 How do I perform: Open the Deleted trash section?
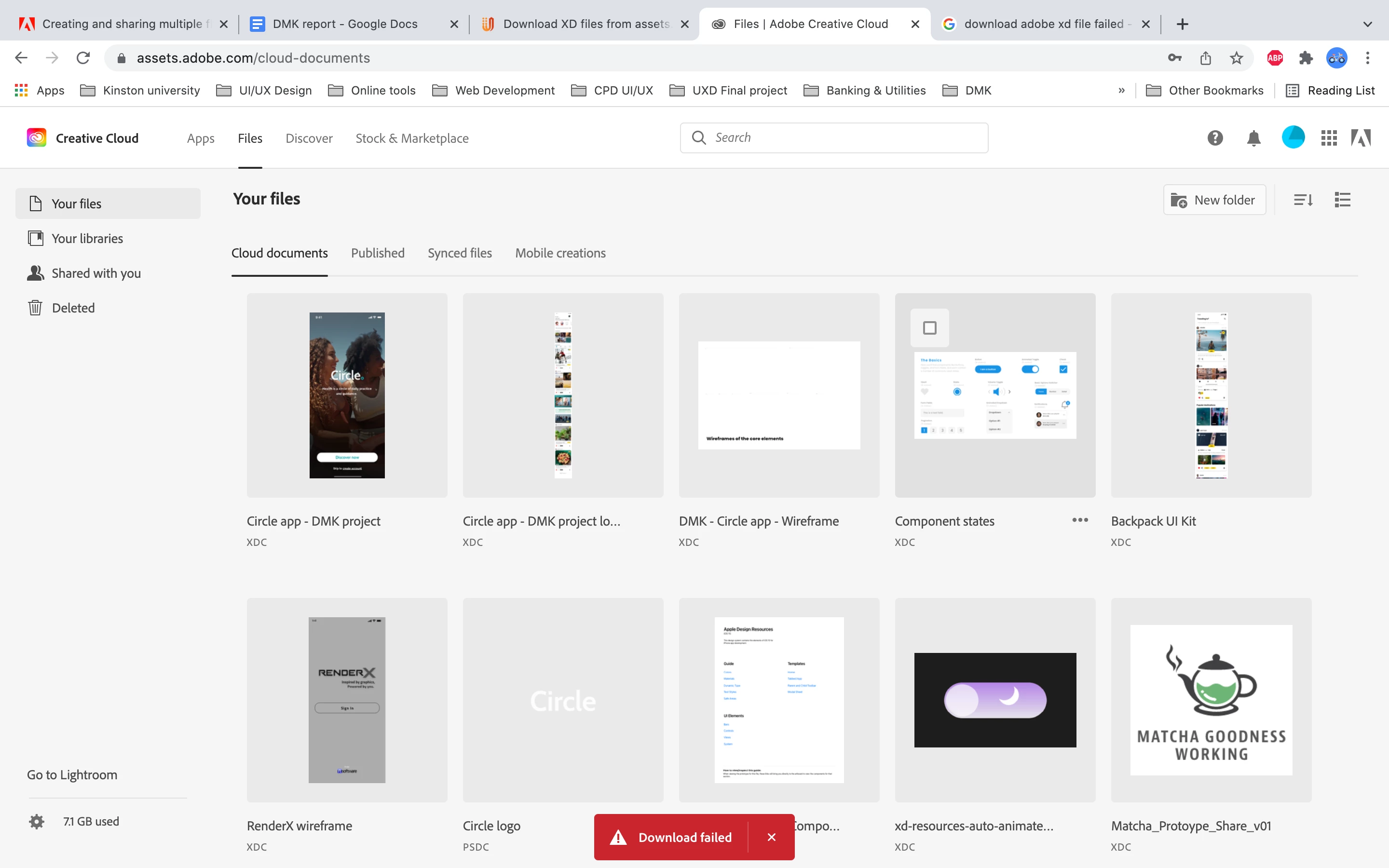click(73, 308)
